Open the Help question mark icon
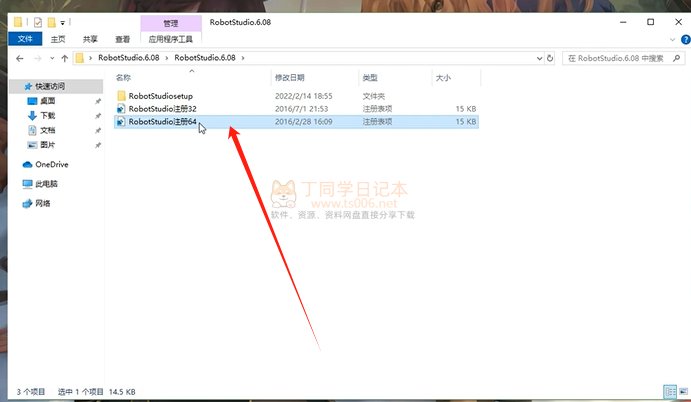 pos(686,40)
